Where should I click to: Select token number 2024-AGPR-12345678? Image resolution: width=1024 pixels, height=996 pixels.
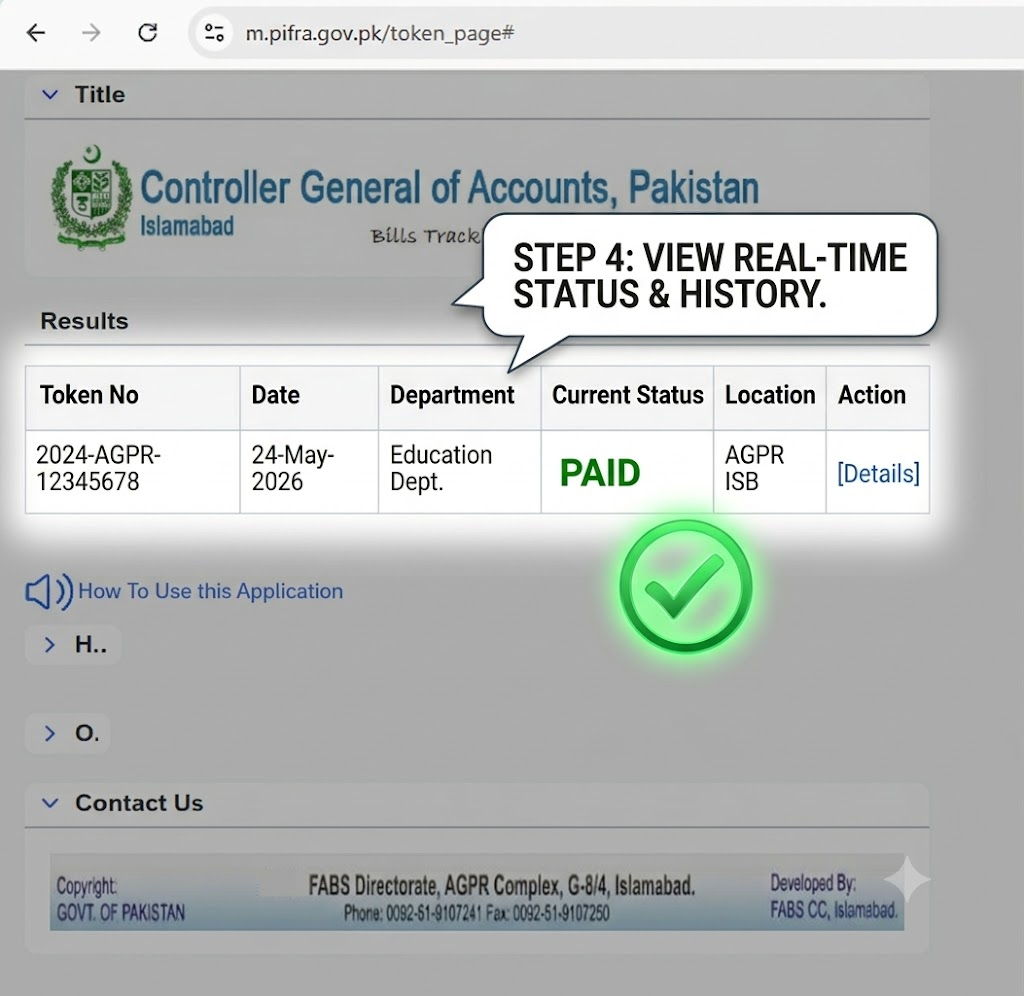(99, 468)
